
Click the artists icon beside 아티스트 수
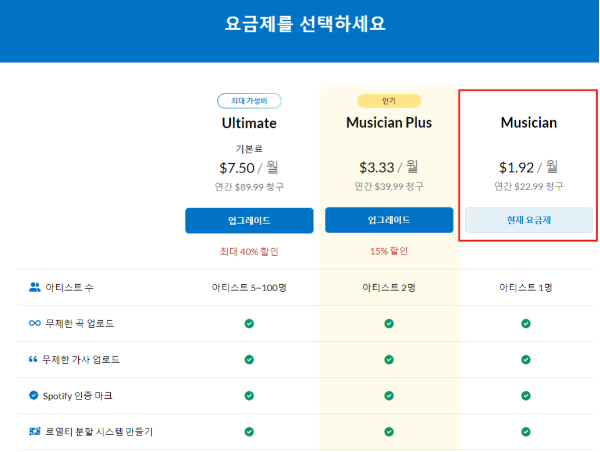click(34, 287)
